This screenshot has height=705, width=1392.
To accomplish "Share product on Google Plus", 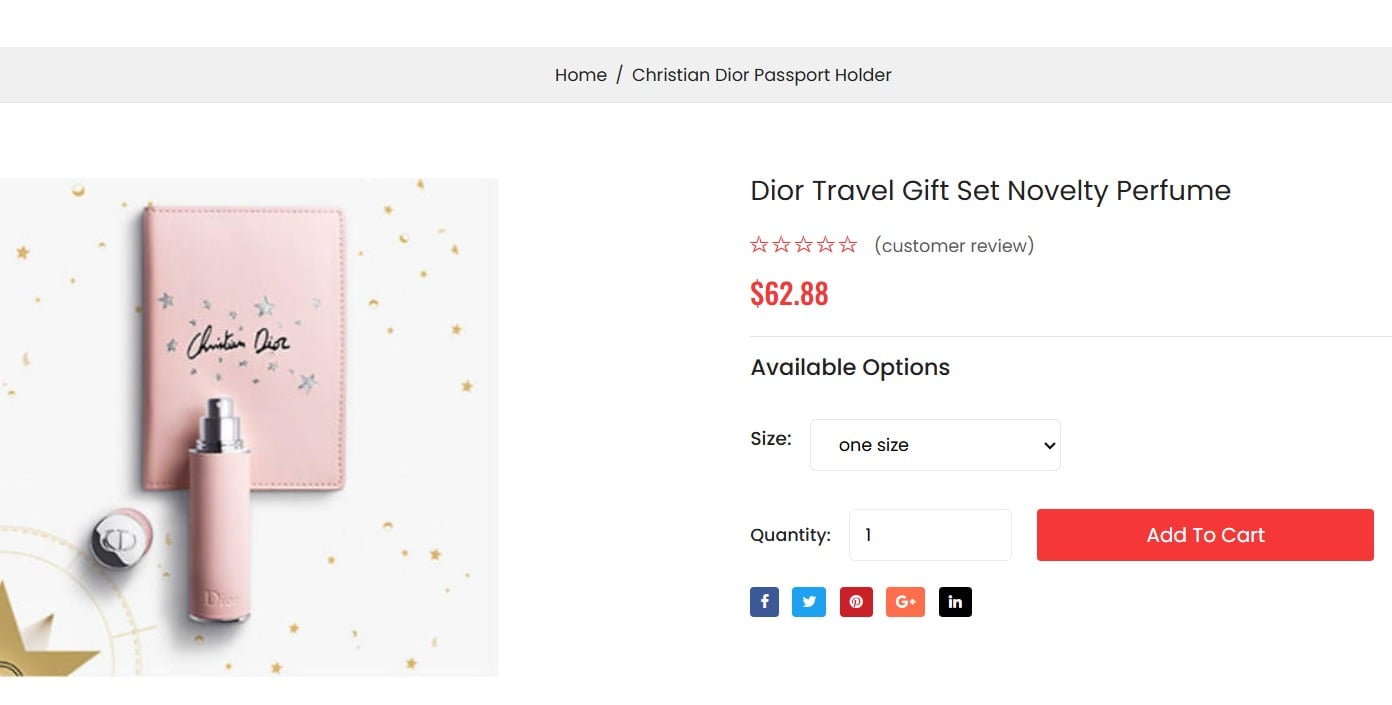I will click(x=905, y=602).
